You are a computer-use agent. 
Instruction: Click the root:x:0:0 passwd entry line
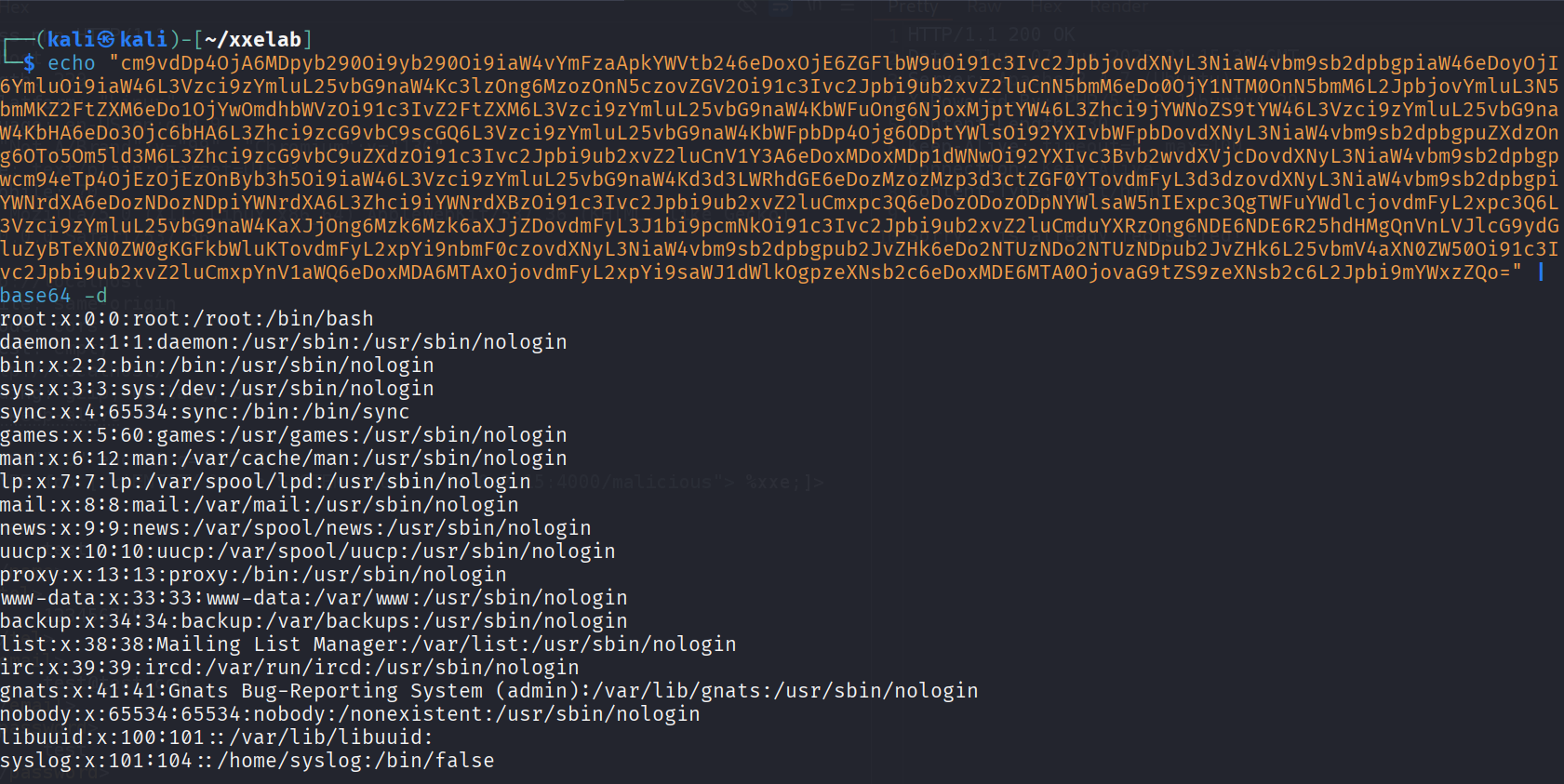tap(186, 319)
